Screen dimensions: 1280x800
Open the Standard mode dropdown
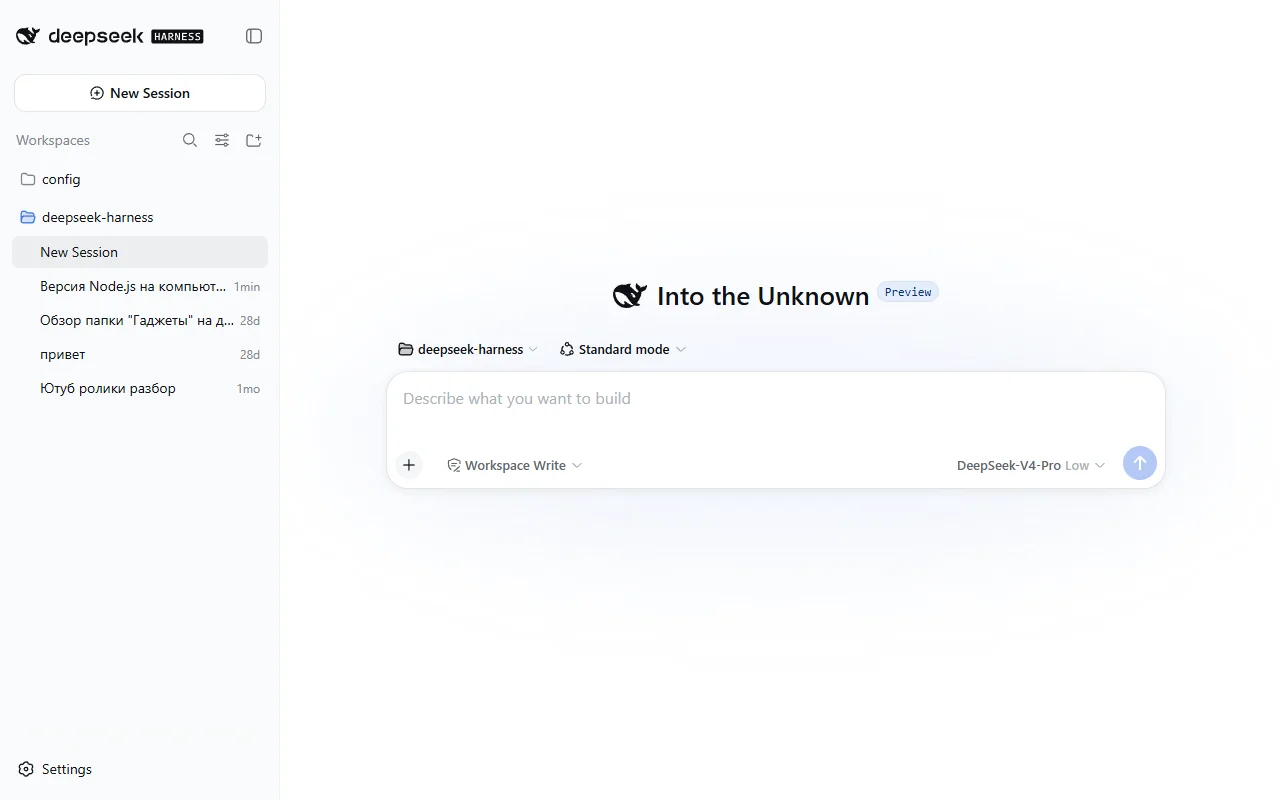[x=623, y=349]
